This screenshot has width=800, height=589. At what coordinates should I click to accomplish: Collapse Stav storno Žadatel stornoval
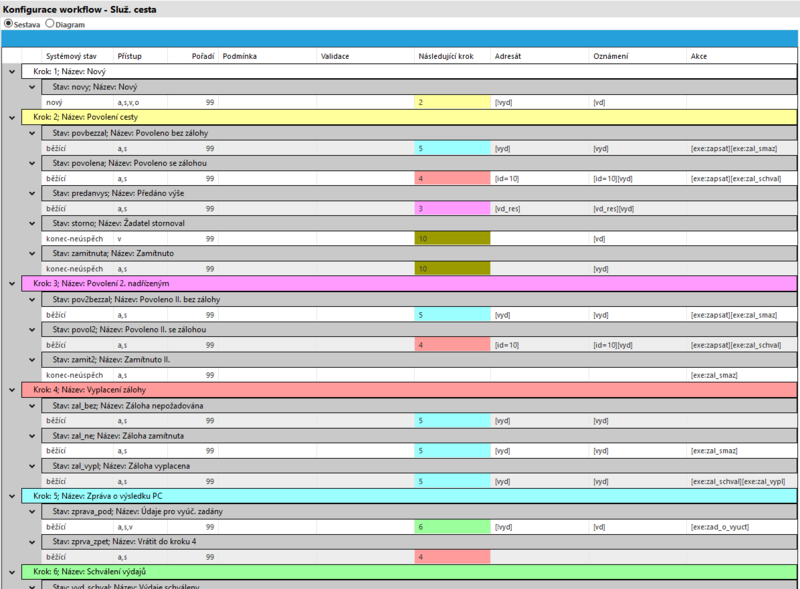[x=32, y=224]
